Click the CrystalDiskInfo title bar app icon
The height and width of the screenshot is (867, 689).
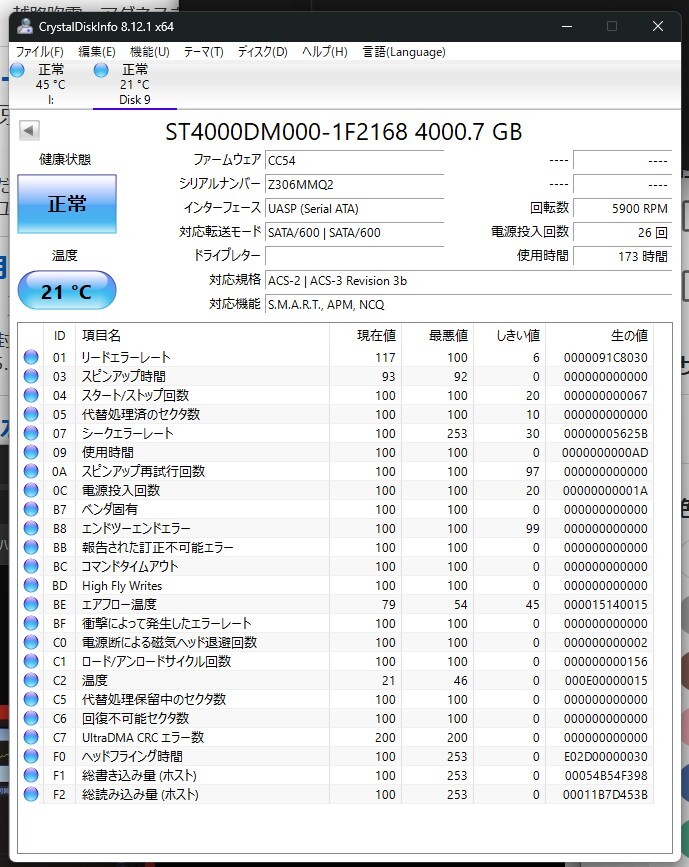[x=25, y=26]
